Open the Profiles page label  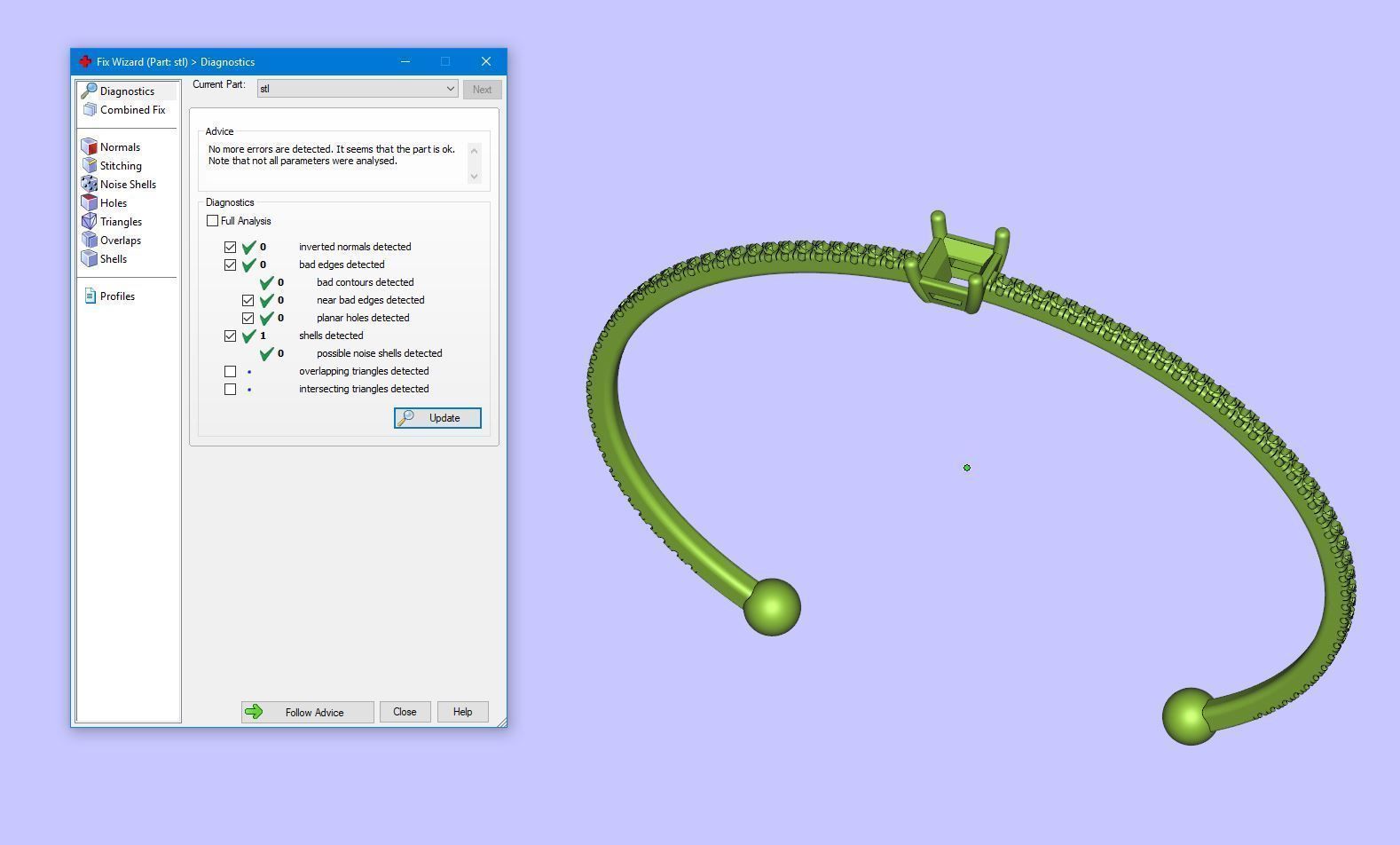pos(117,296)
